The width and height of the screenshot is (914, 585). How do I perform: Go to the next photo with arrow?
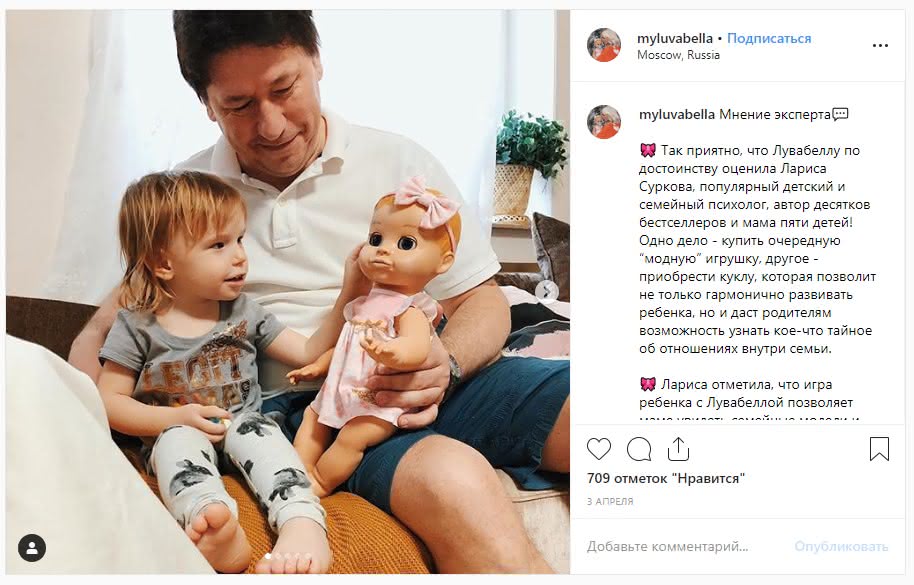tap(547, 291)
